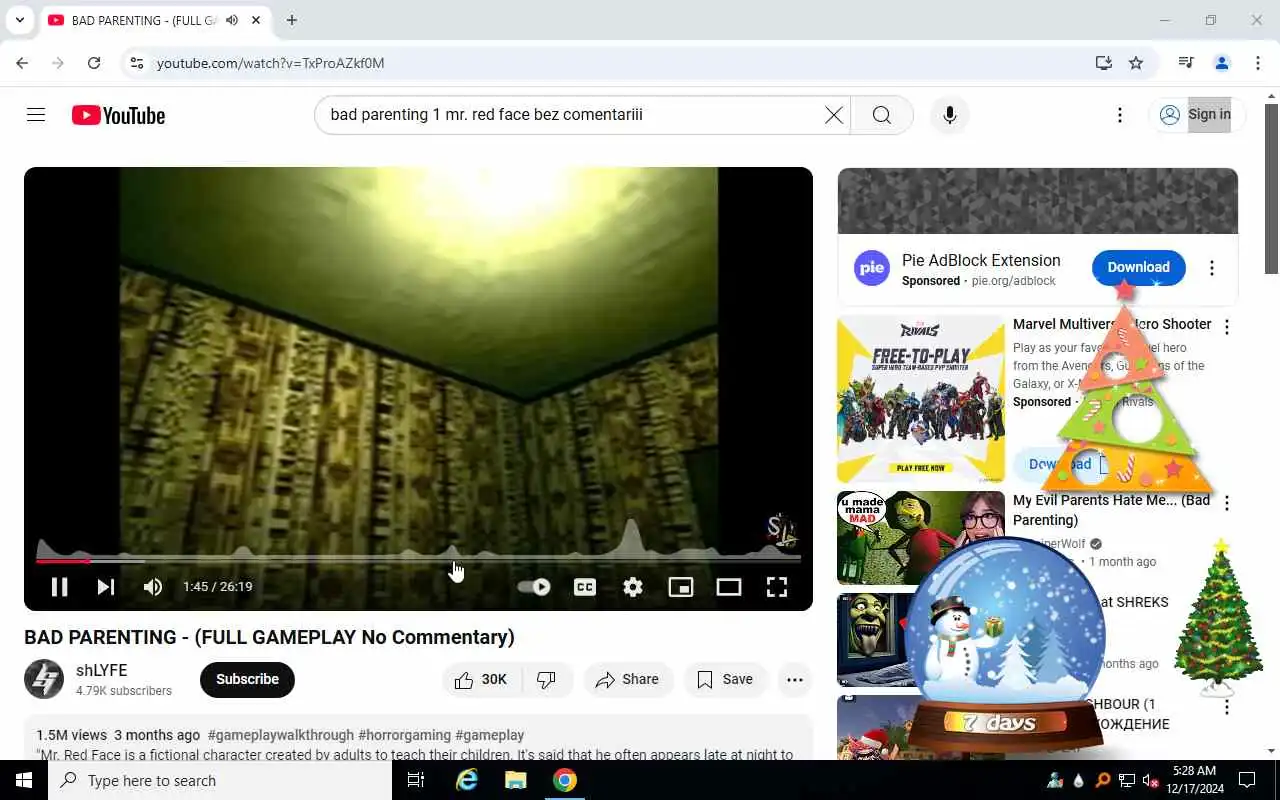Screen dimensions: 1280x800
Task: Mute the tab via its speaker icon
Action: (232, 20)
